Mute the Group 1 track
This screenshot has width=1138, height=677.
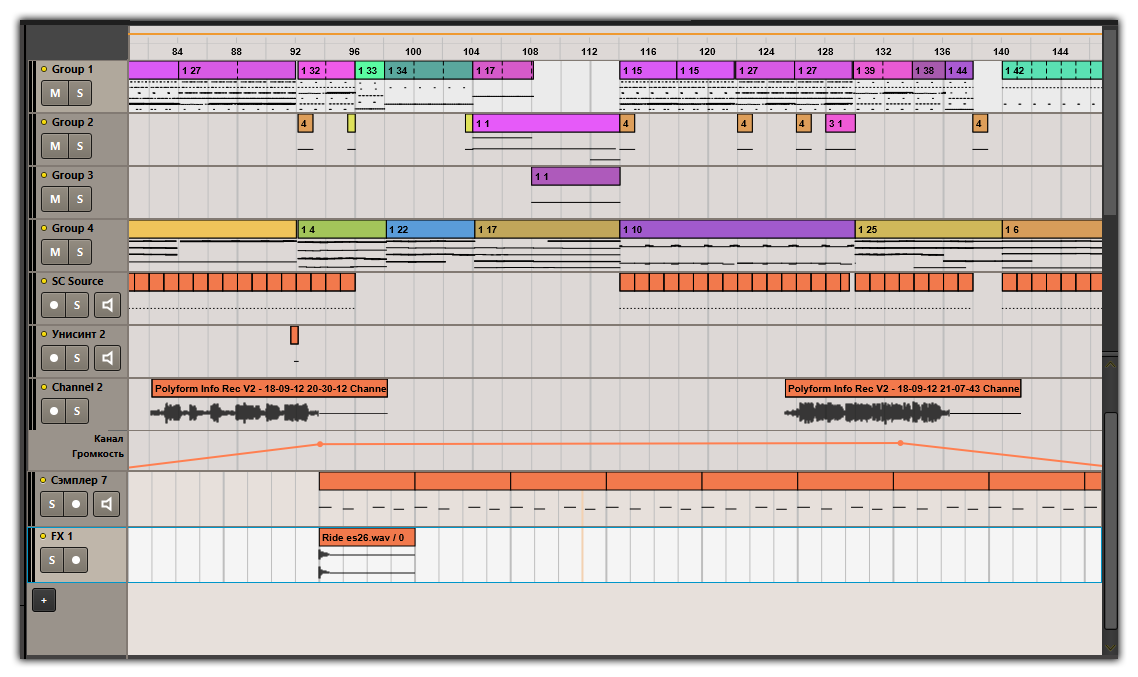[55, 93]
